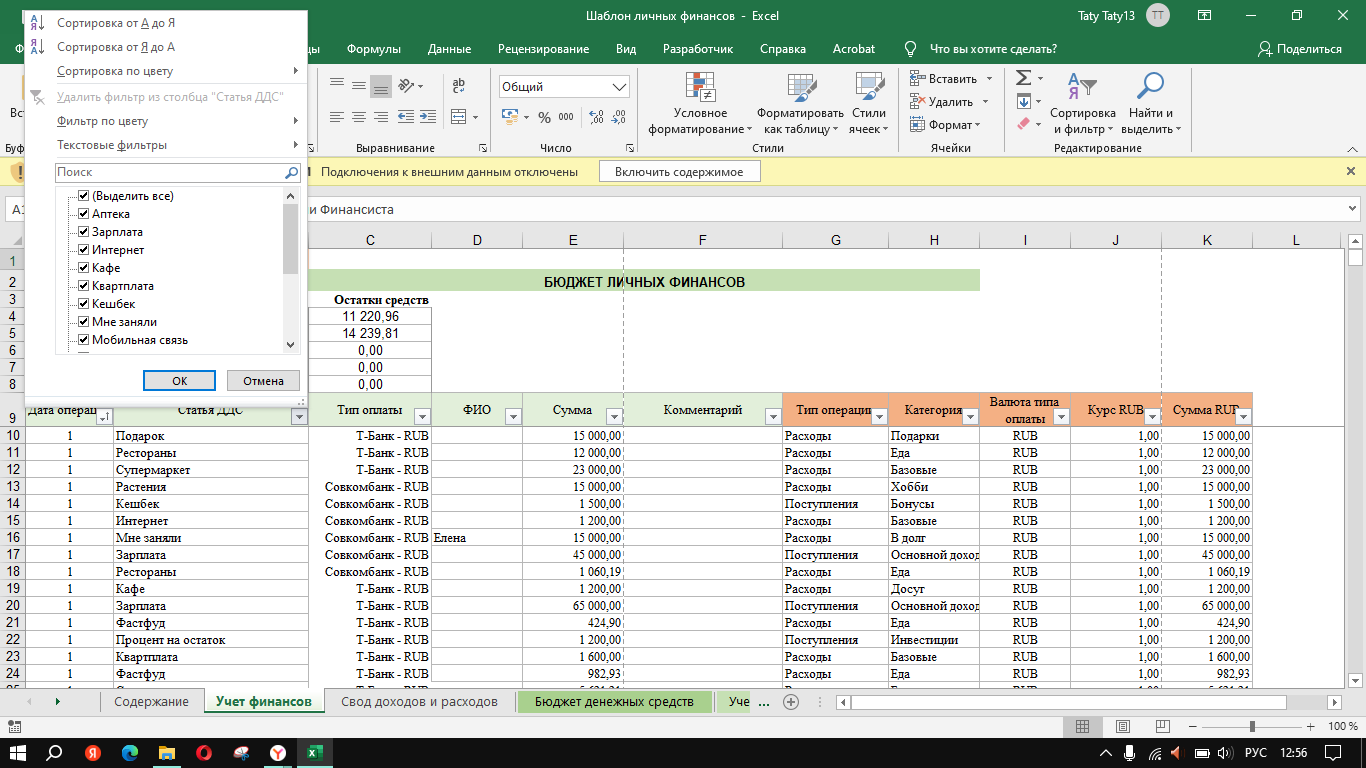Open Opera browser from taskbar

(203, 753)
